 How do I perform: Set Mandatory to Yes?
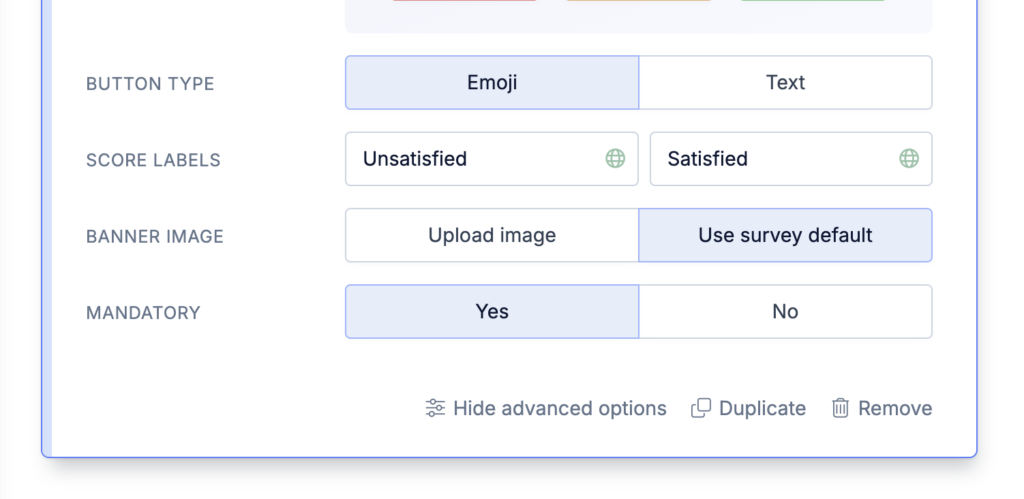click(x=492, y=312)
